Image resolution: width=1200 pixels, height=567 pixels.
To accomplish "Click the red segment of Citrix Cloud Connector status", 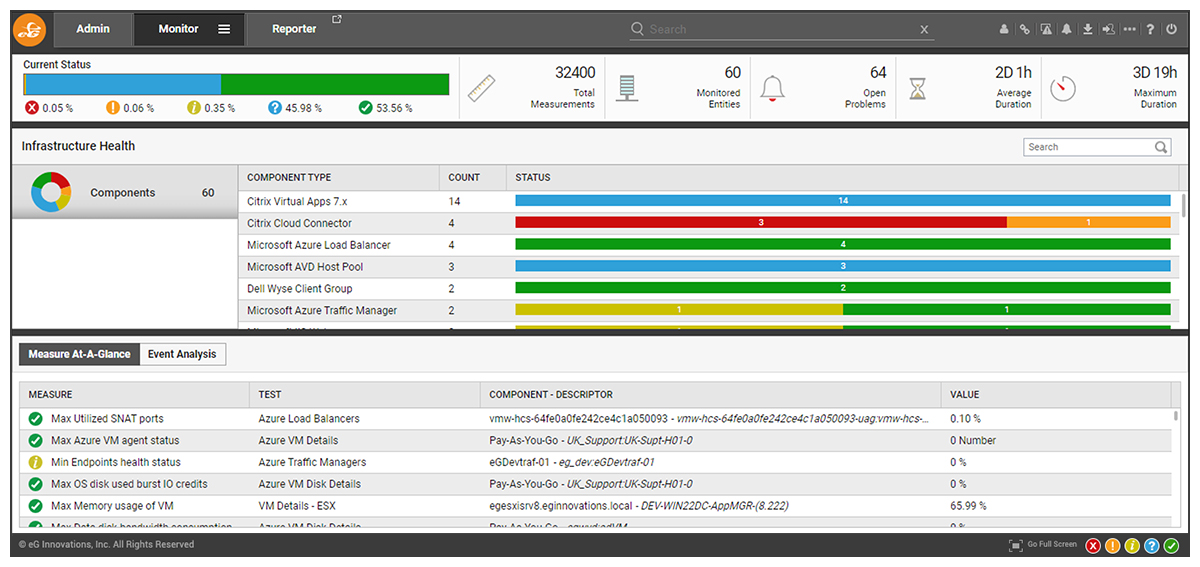I will 761,222.
